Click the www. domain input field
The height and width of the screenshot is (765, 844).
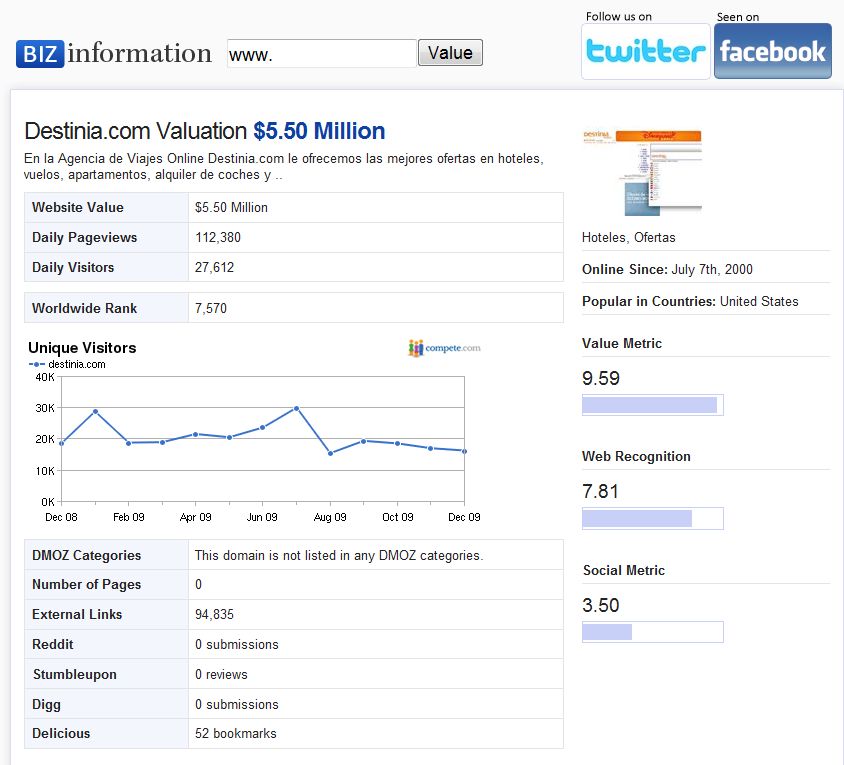pyautogui.click(x=322, y=53)
